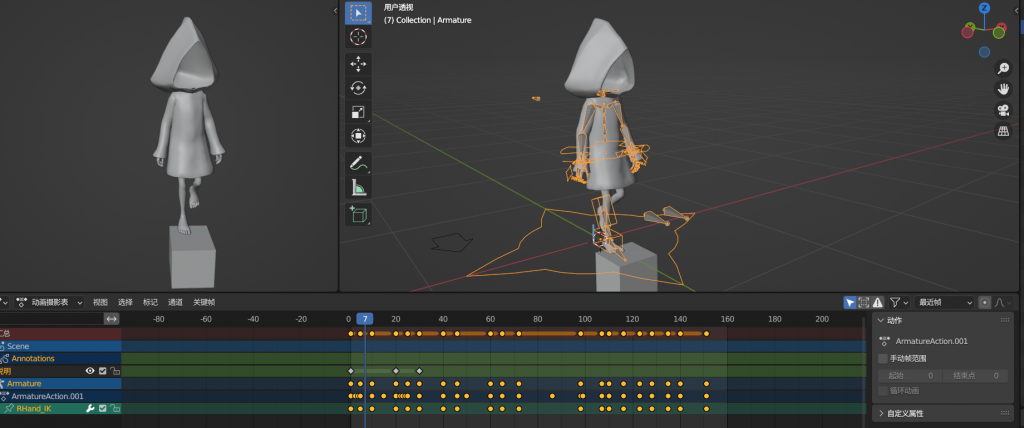Click the blue Z axis gizmo
The width and height of the screenshot is (1024, 428).
click(x=985, y=8)
